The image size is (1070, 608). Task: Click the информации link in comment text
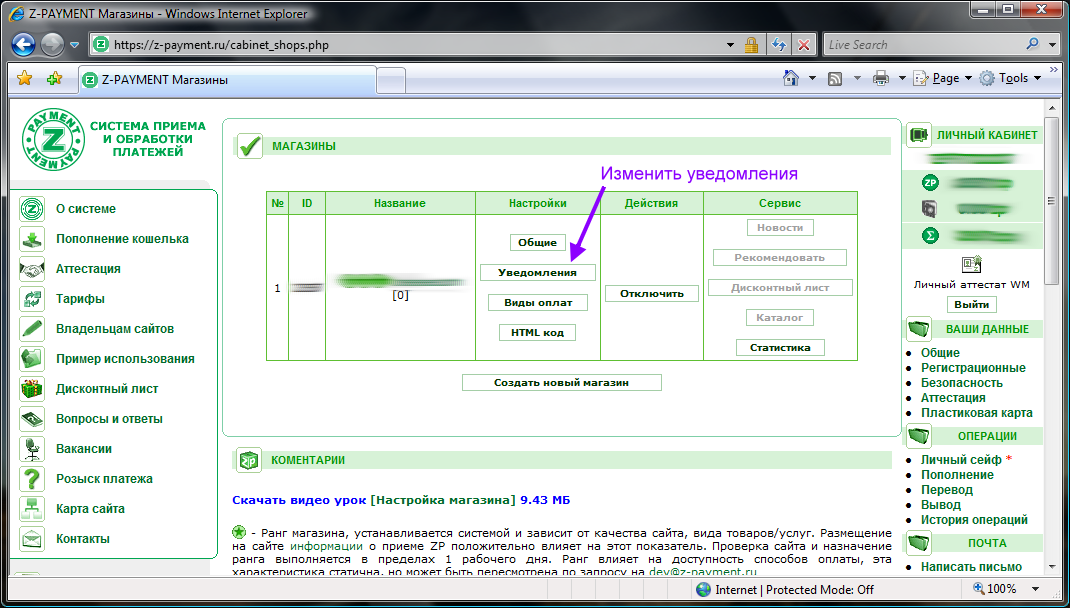[326, 546]
